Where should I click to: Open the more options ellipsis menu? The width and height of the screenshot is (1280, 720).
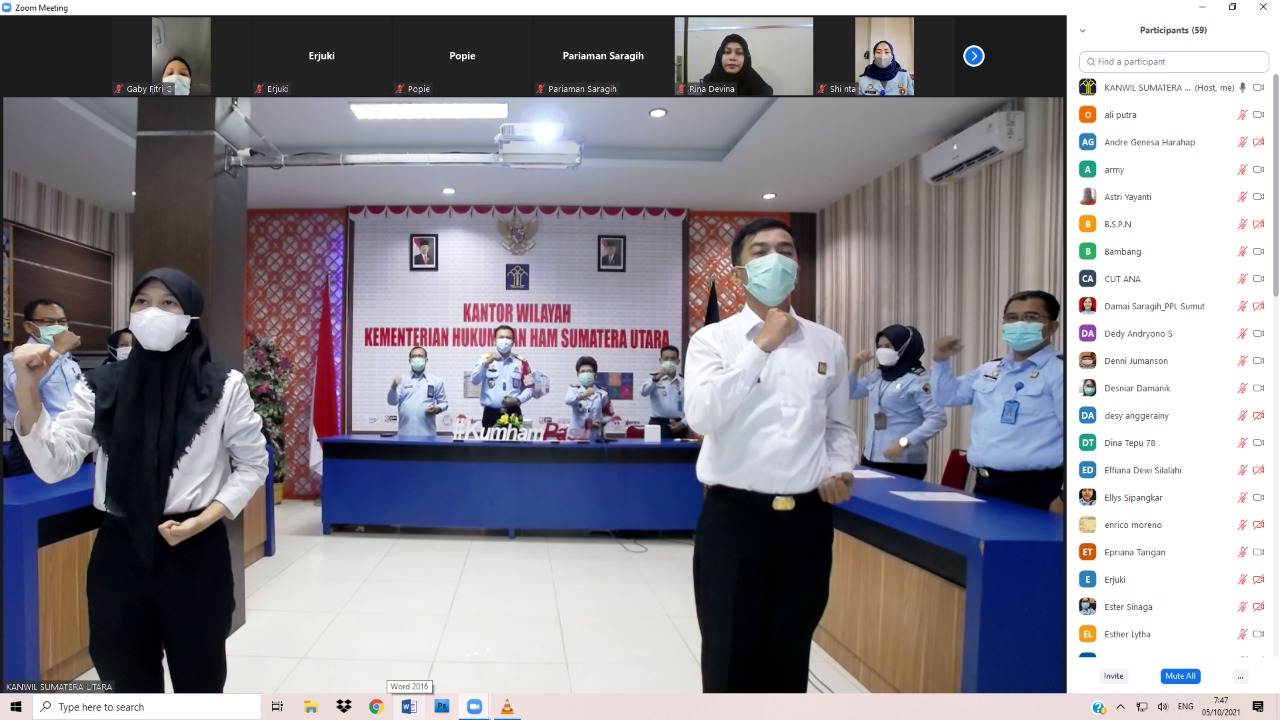[x=1240, y=676]
